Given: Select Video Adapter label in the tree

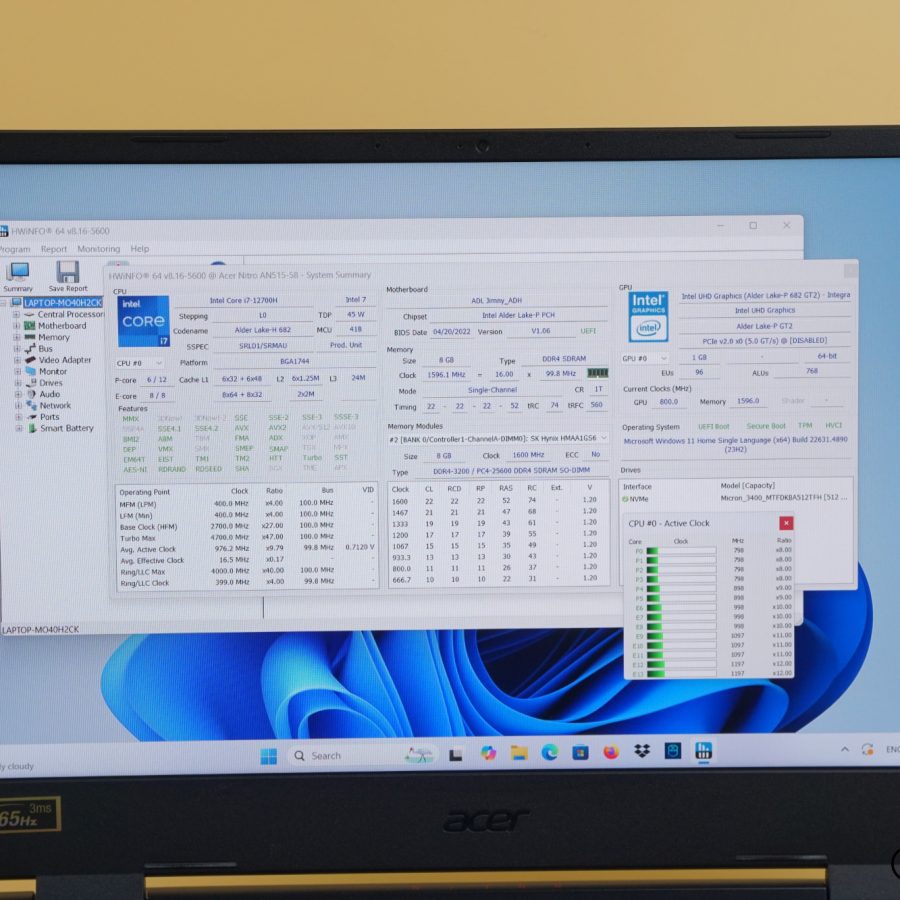Looking at the screenshot, I should pyautogui.click(x=65, y=360).
